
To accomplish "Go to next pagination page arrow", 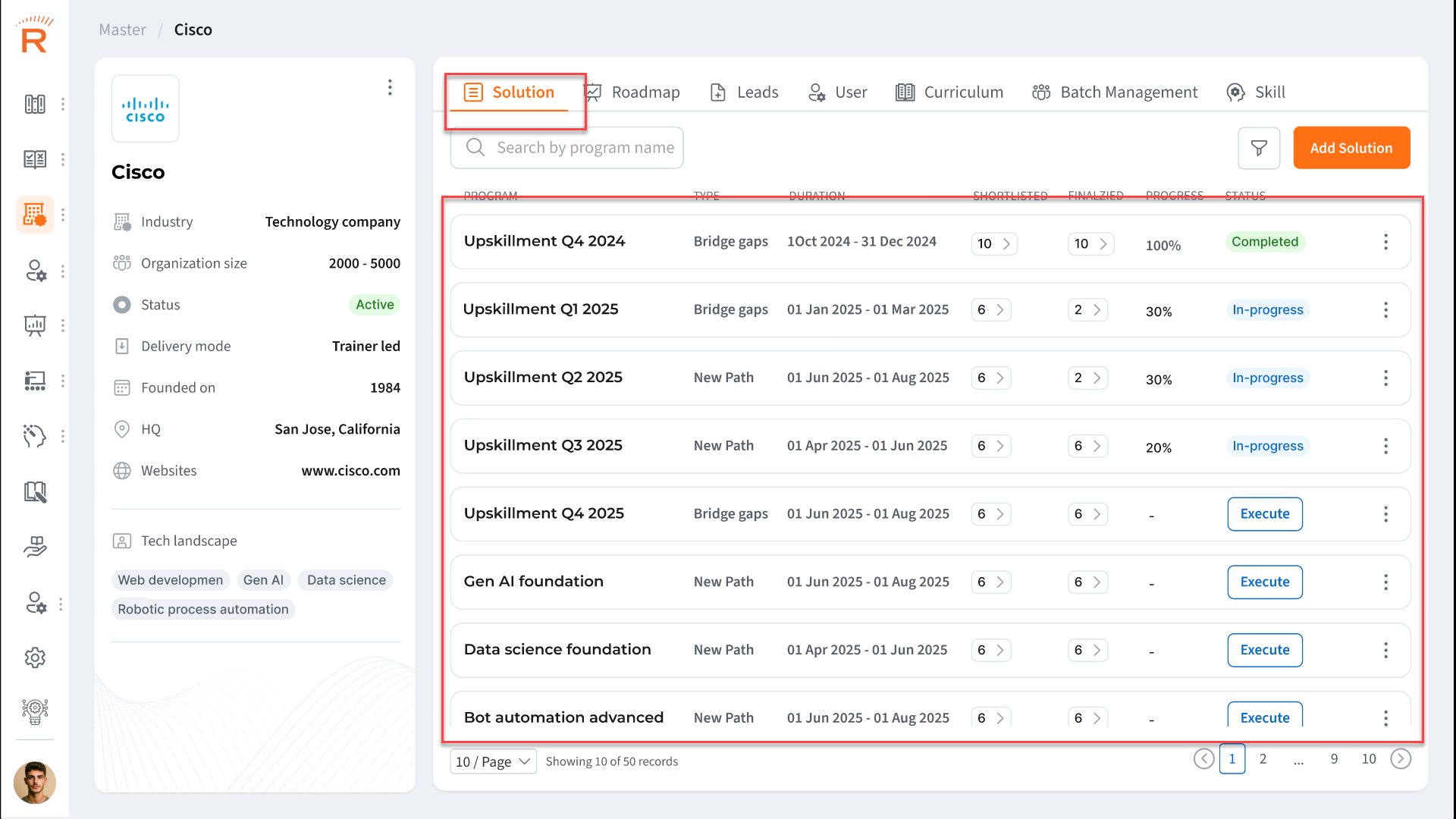I will [1401, 759].
